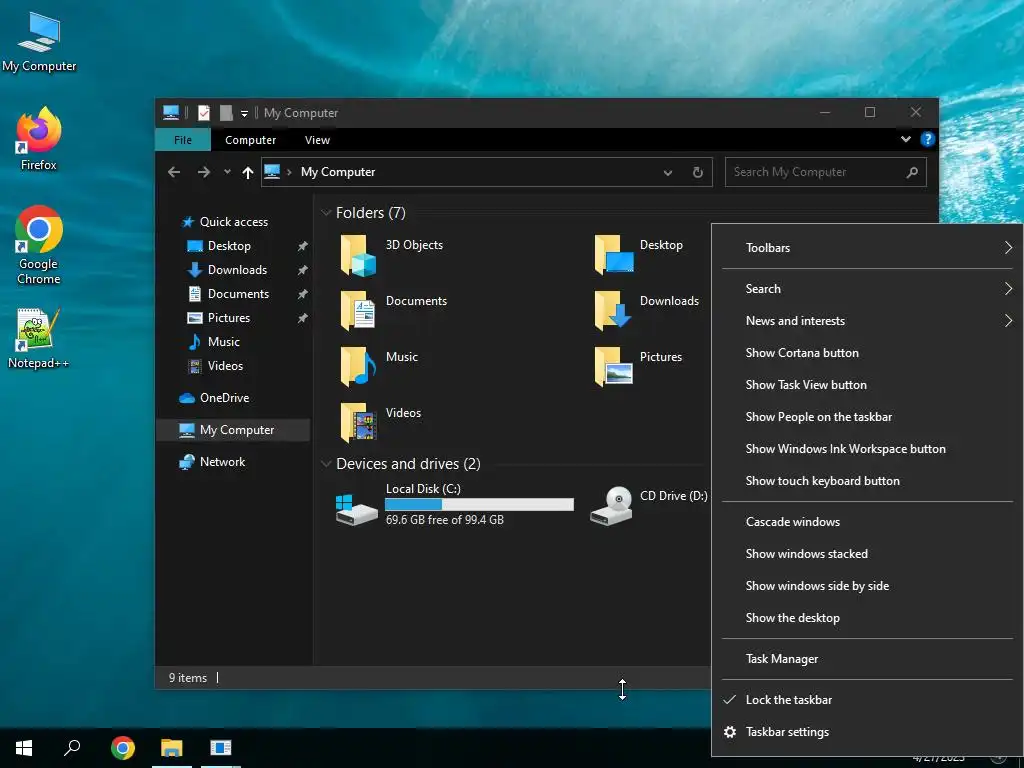Open Notepad++ desktop shortcut
Viewport: 1024px width, 768px height.
pyautogui.click(x=39, y=338)
